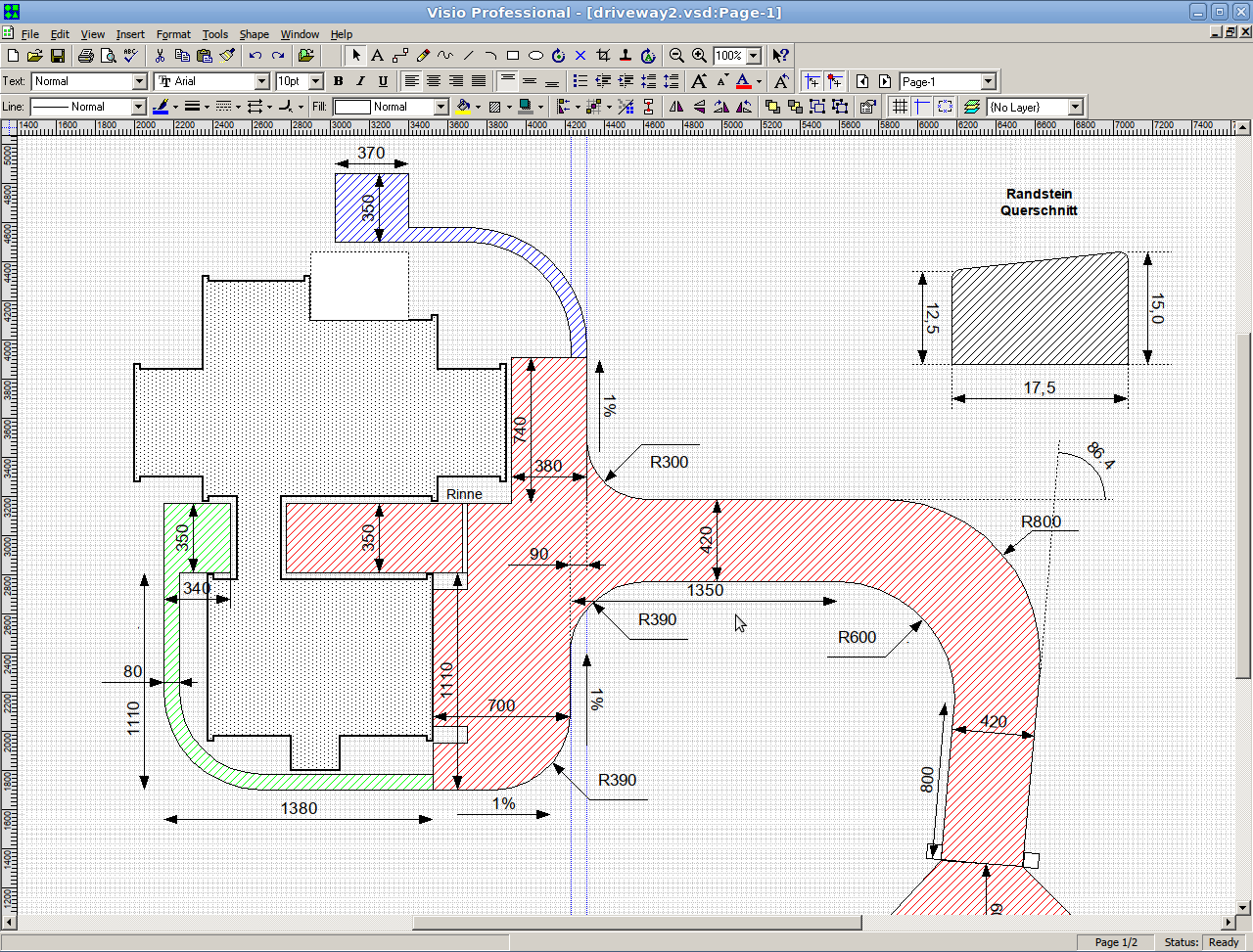Click the Undo button
This screenshot has height=952, width=1253.
255,56
